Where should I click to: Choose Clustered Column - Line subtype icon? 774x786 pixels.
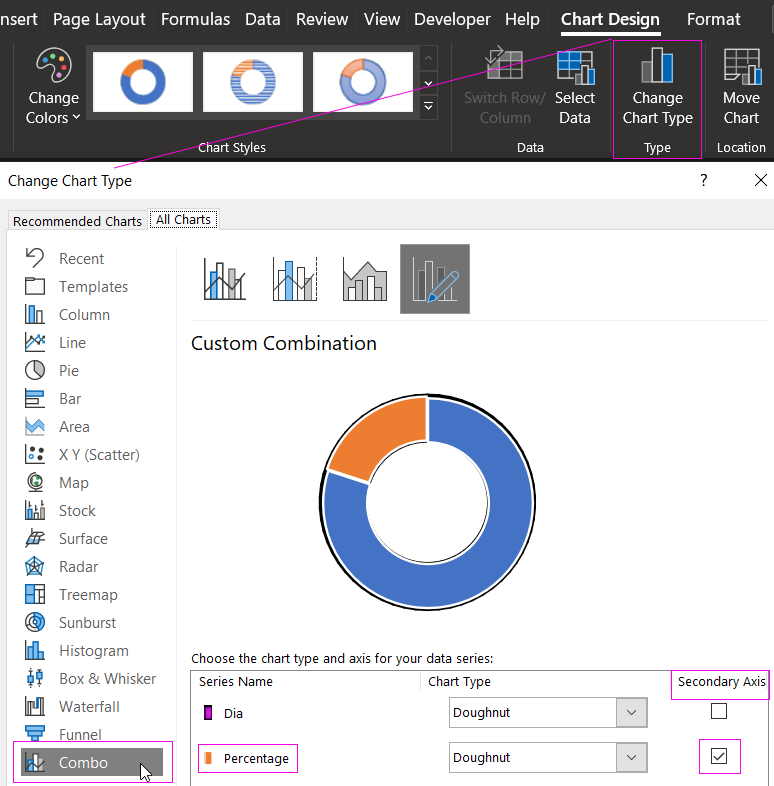[225, 279]
